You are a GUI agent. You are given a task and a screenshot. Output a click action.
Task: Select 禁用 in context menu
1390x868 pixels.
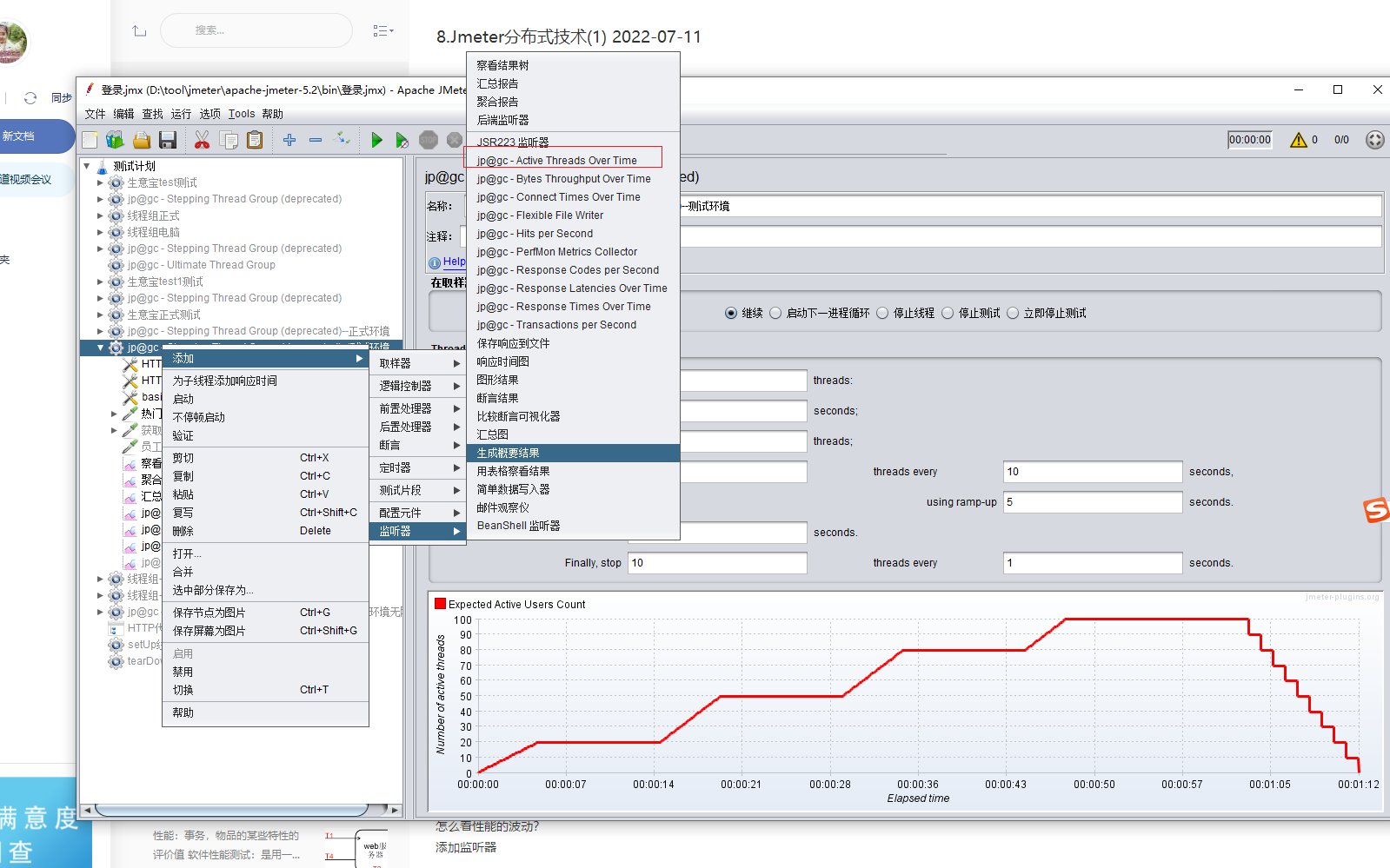pos(265,672)
